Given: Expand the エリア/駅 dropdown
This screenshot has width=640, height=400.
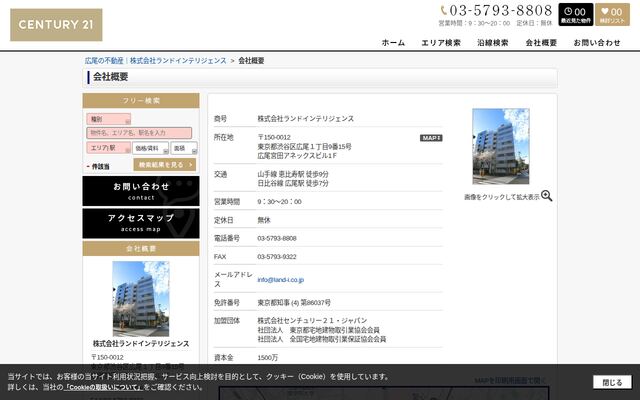Looking at the screenshot, I should [x=109, y=148].
